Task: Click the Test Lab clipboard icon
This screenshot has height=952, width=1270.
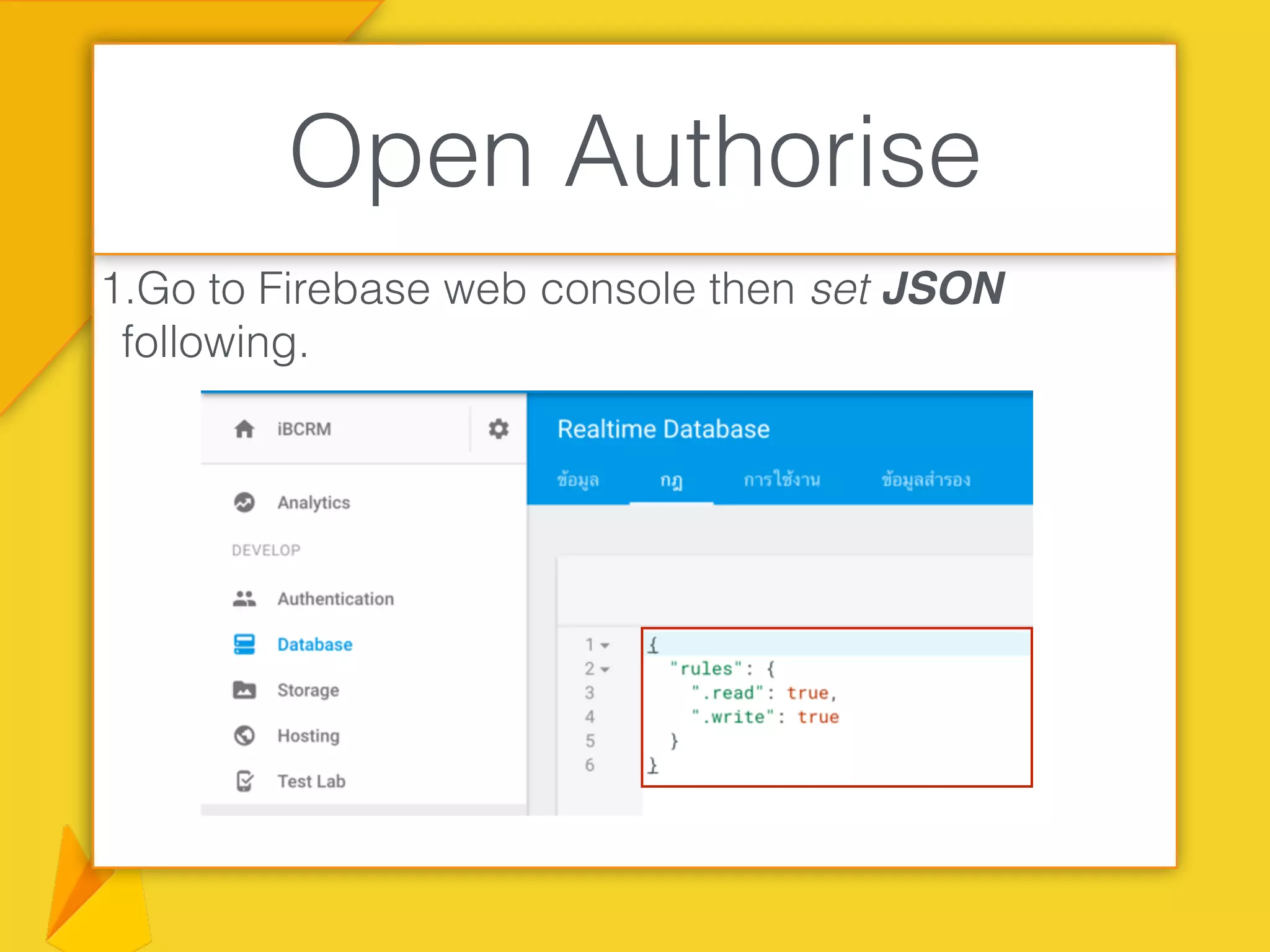Action: [x=244, y=781]
